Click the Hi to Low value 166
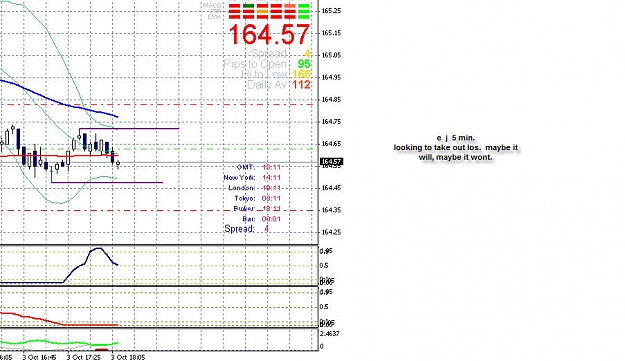This screenshot has width=625, height=361. point(301,74)
